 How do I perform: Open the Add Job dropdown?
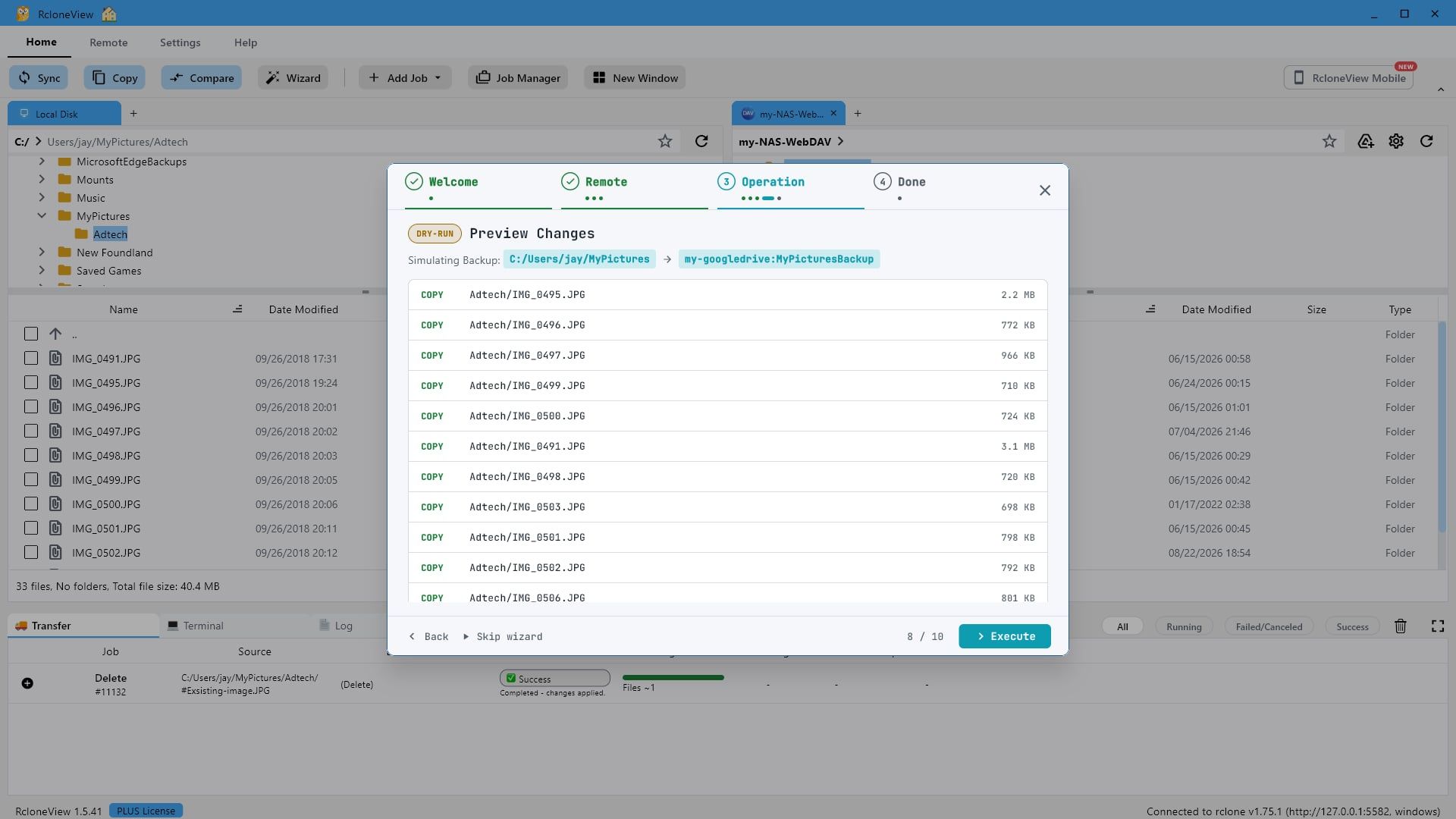(405, 77)
